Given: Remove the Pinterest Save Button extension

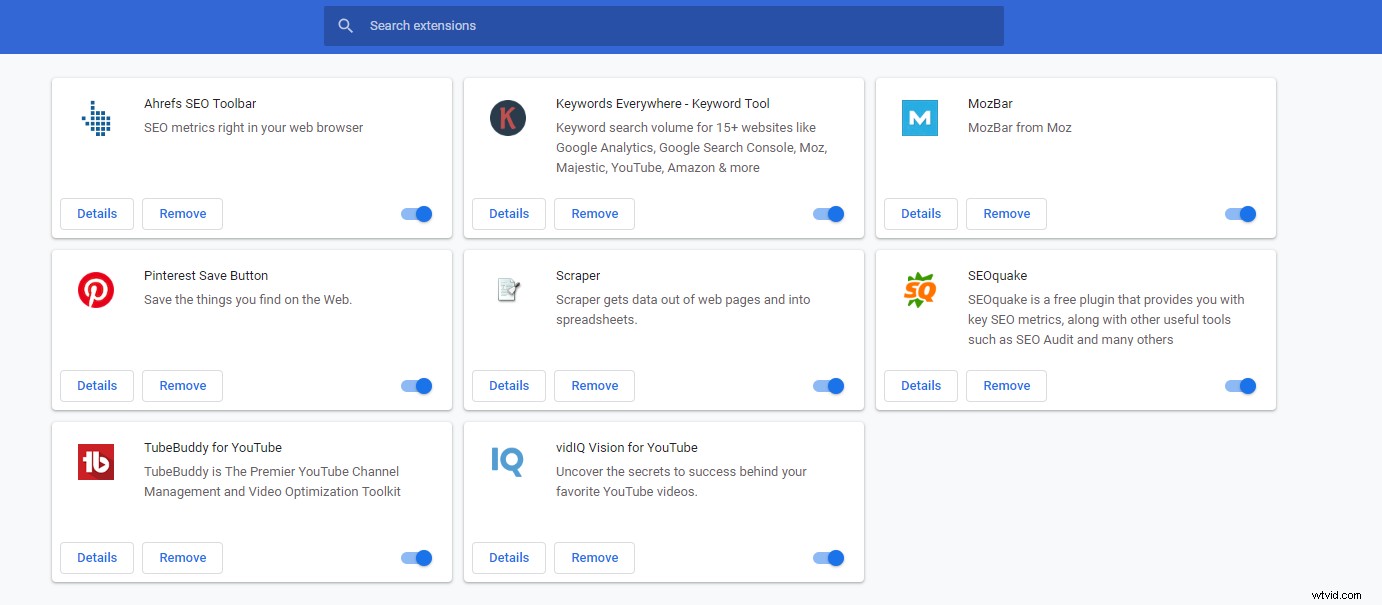Looking at the screenshot, I should click(x=182, y=386).
